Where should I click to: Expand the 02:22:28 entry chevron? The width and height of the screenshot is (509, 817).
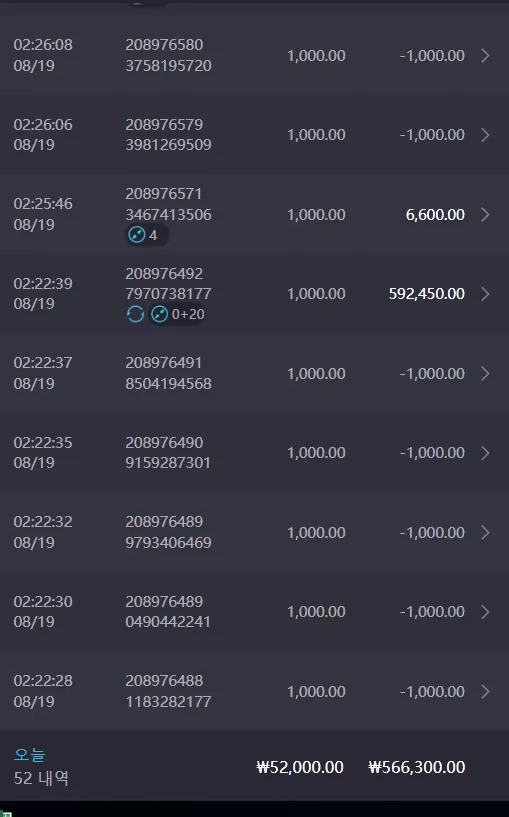[x=485, y=691]
